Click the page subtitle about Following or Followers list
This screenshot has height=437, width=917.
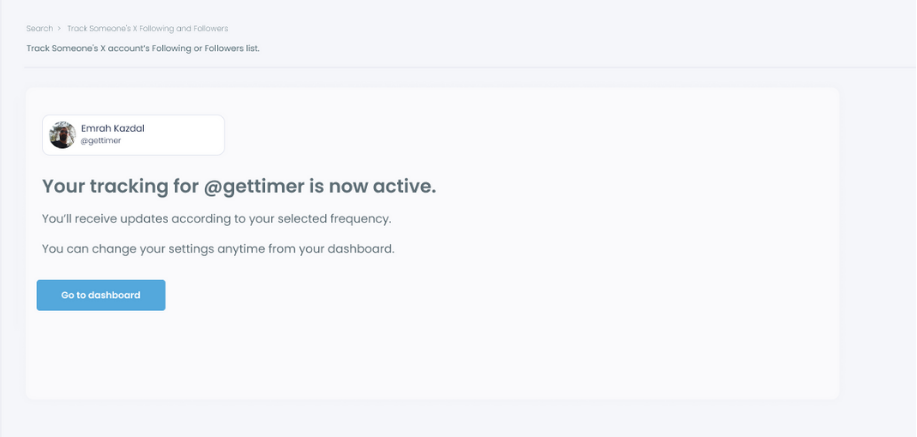point(143,48)
